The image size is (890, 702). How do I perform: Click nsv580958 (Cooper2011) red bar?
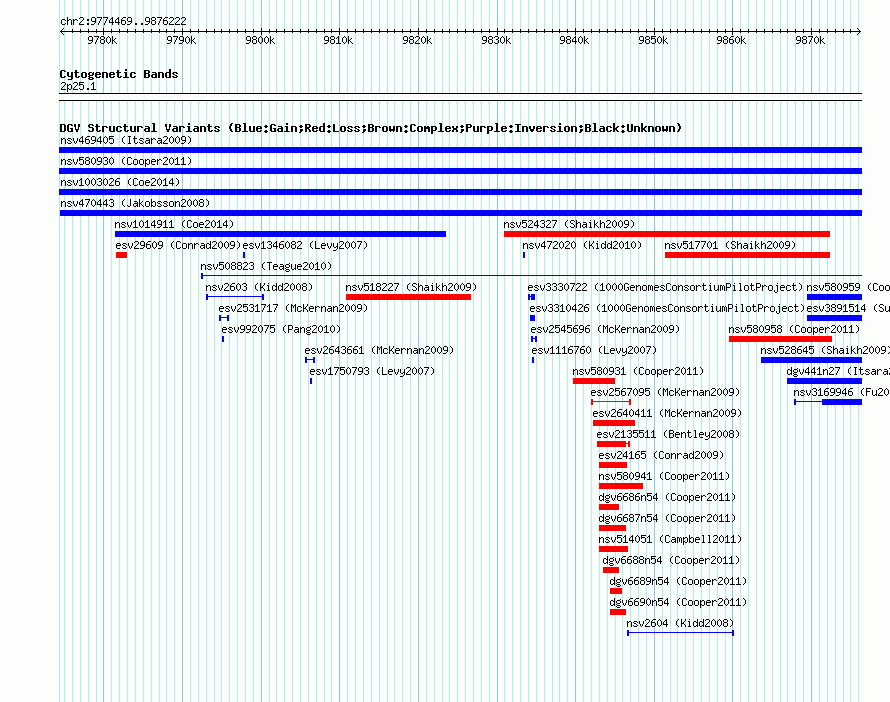(780, 339)
